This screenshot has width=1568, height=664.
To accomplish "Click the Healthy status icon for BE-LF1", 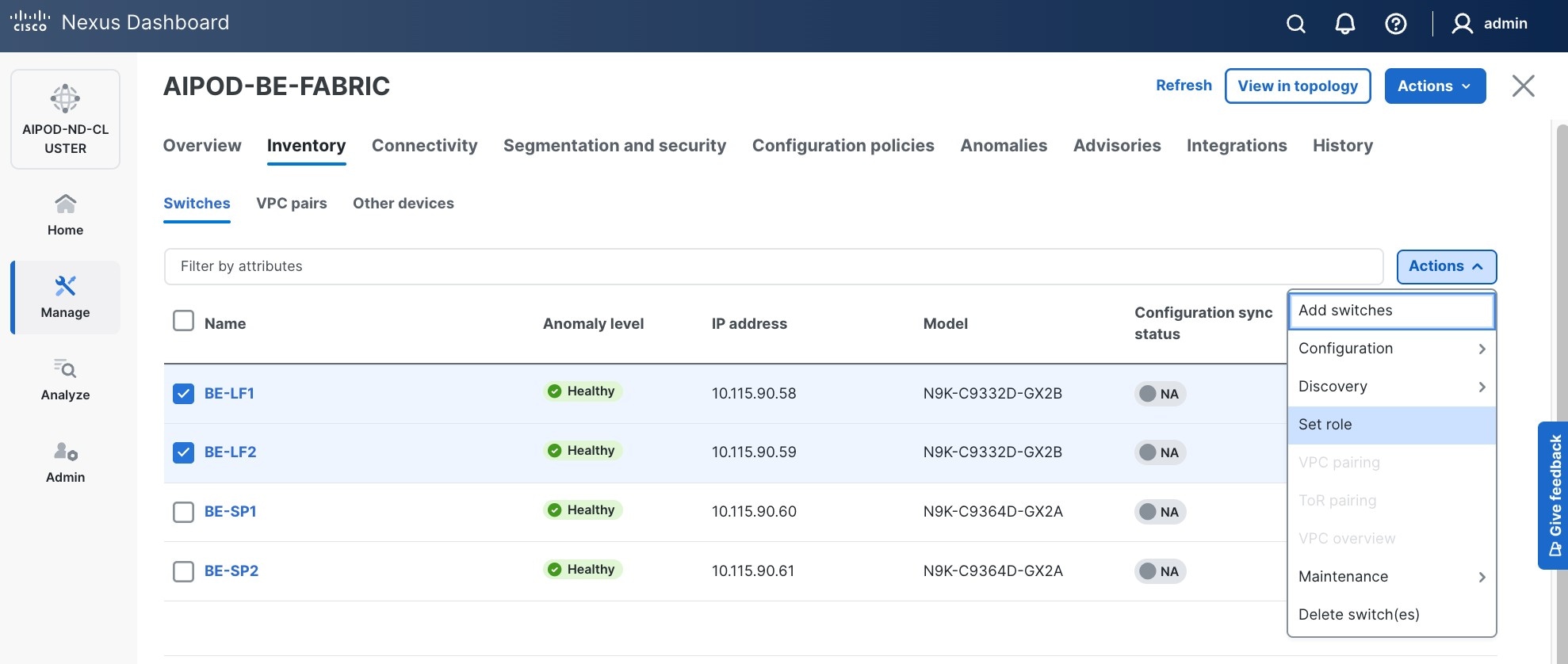I will (555, 391).
